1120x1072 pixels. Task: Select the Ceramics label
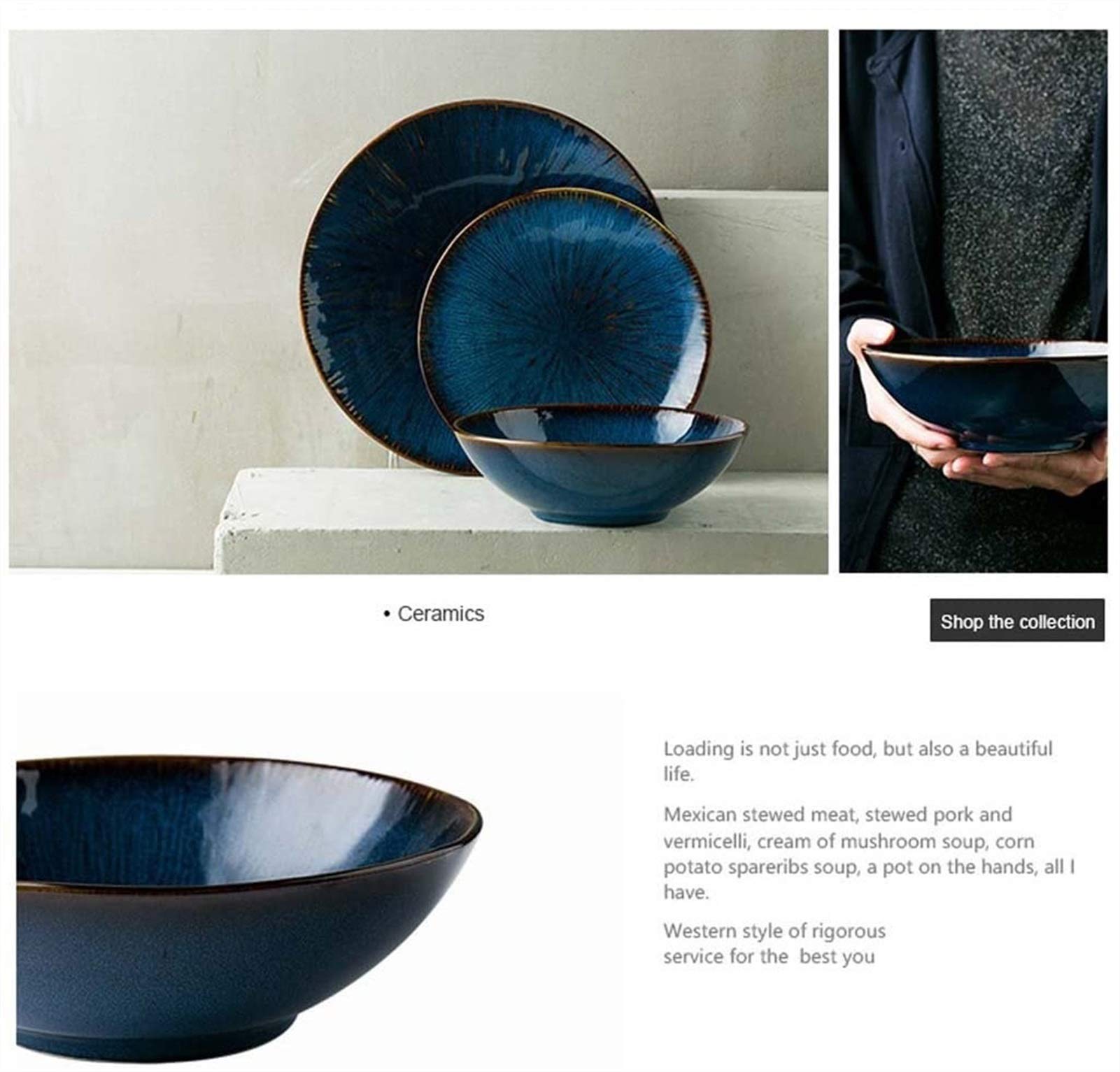[x=441, y=614]
